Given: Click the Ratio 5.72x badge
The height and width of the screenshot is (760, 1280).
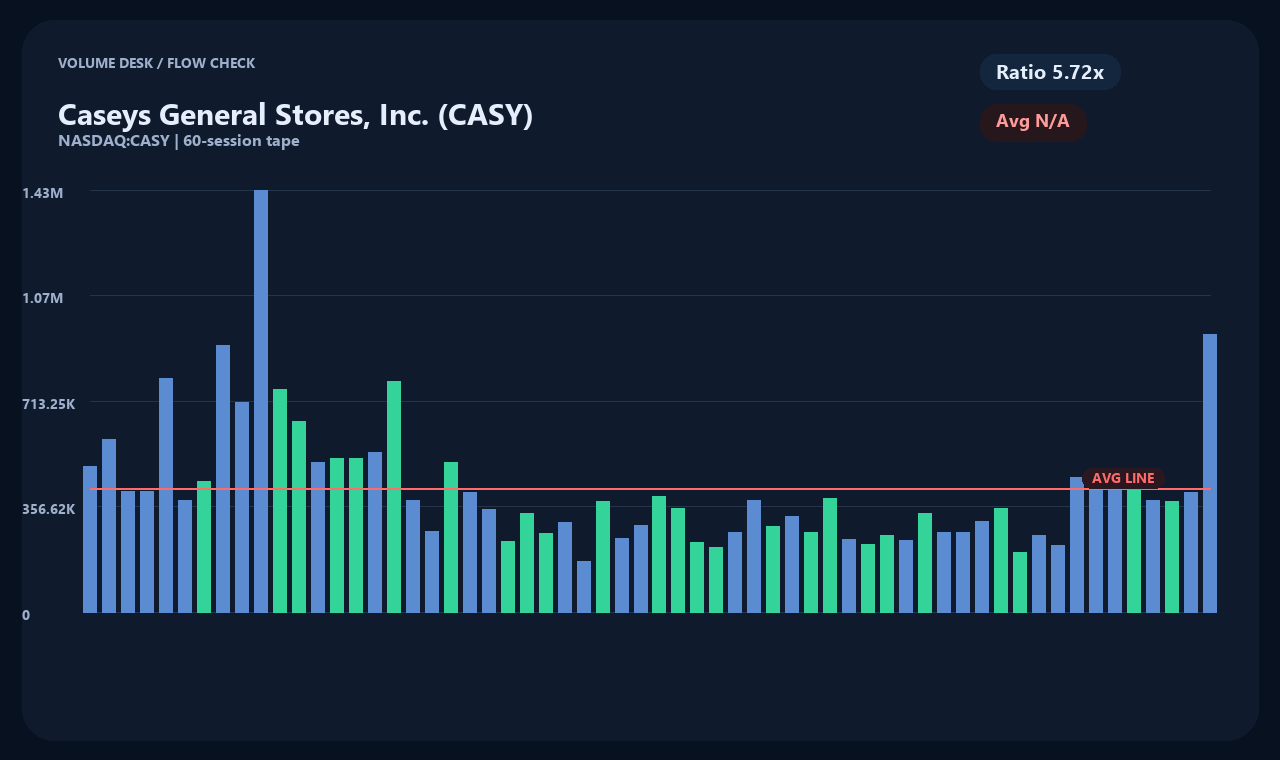Looking at the screenshot, I should click(x=1050, y=72).
